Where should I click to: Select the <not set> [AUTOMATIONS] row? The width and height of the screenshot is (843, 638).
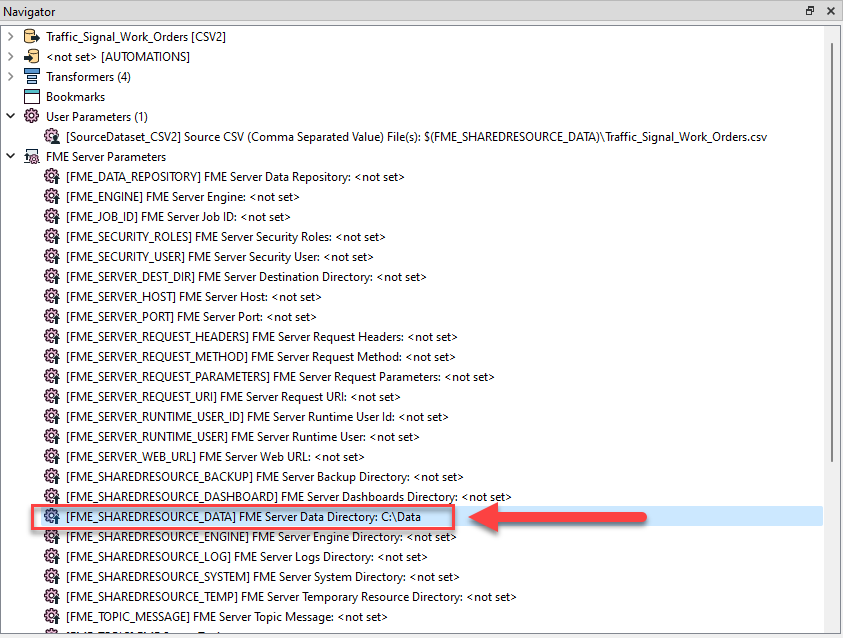(x=118, y=56)
